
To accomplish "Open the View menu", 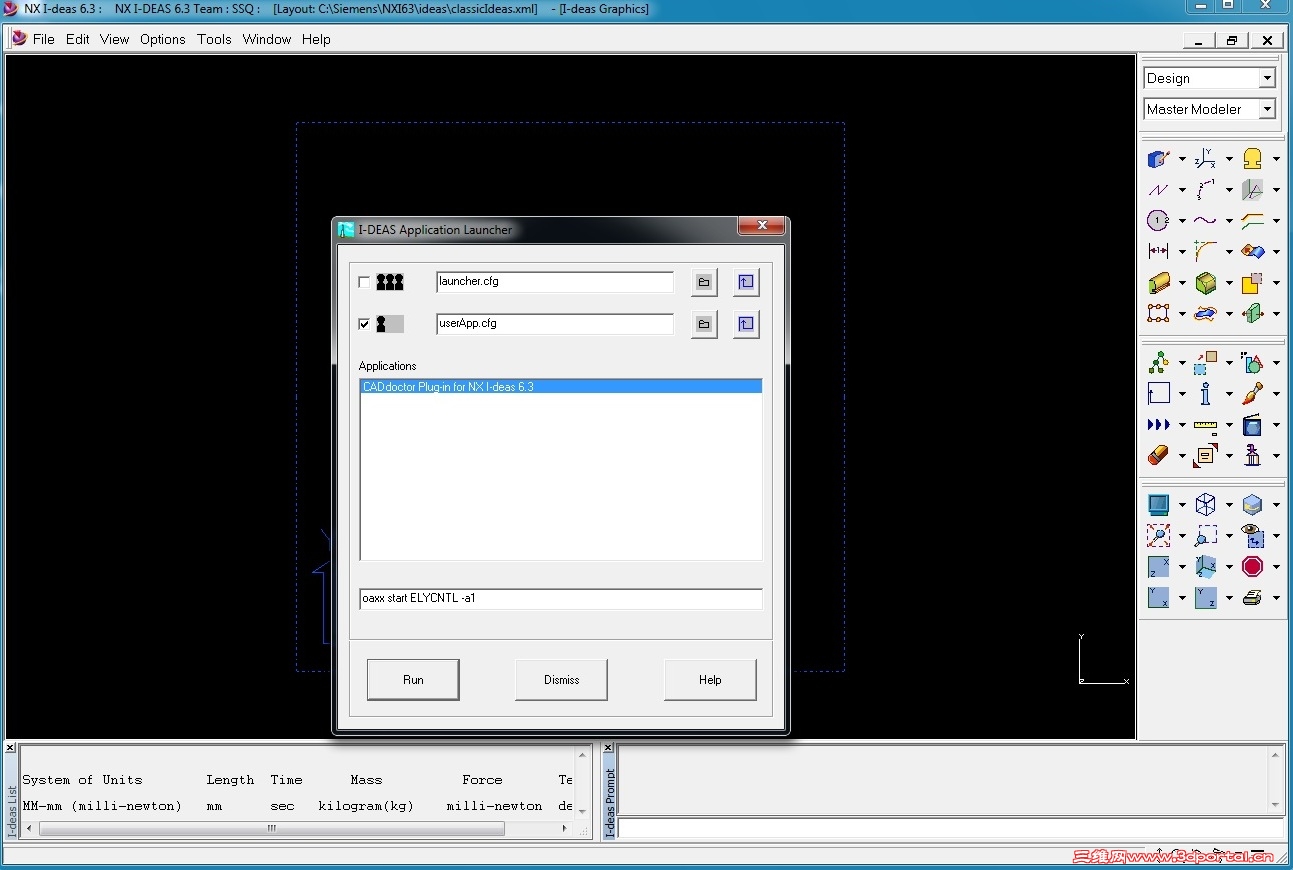I will tap(115, 39).
